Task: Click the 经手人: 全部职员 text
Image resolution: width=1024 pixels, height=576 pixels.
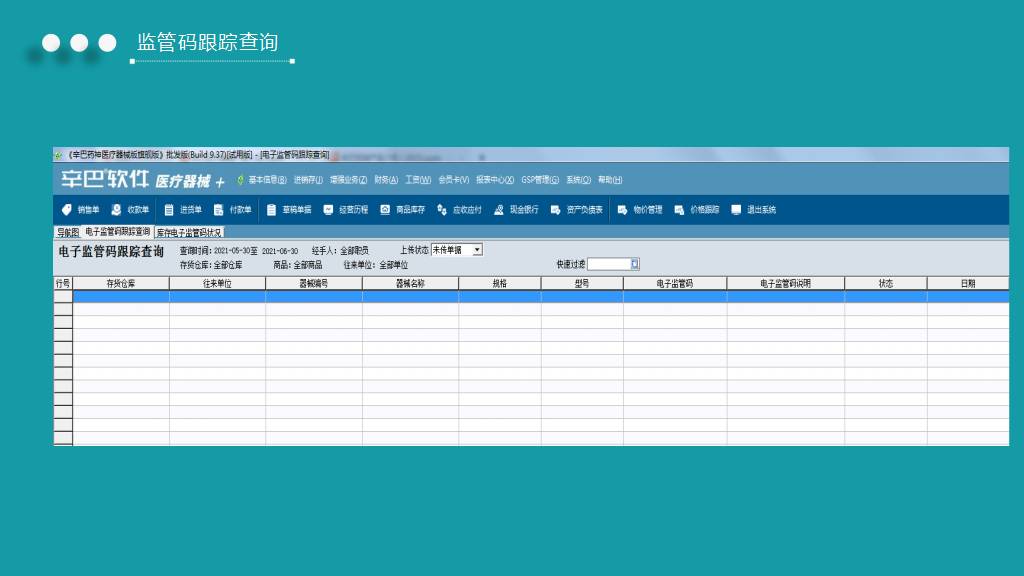Action: click(x=340, y=251)
